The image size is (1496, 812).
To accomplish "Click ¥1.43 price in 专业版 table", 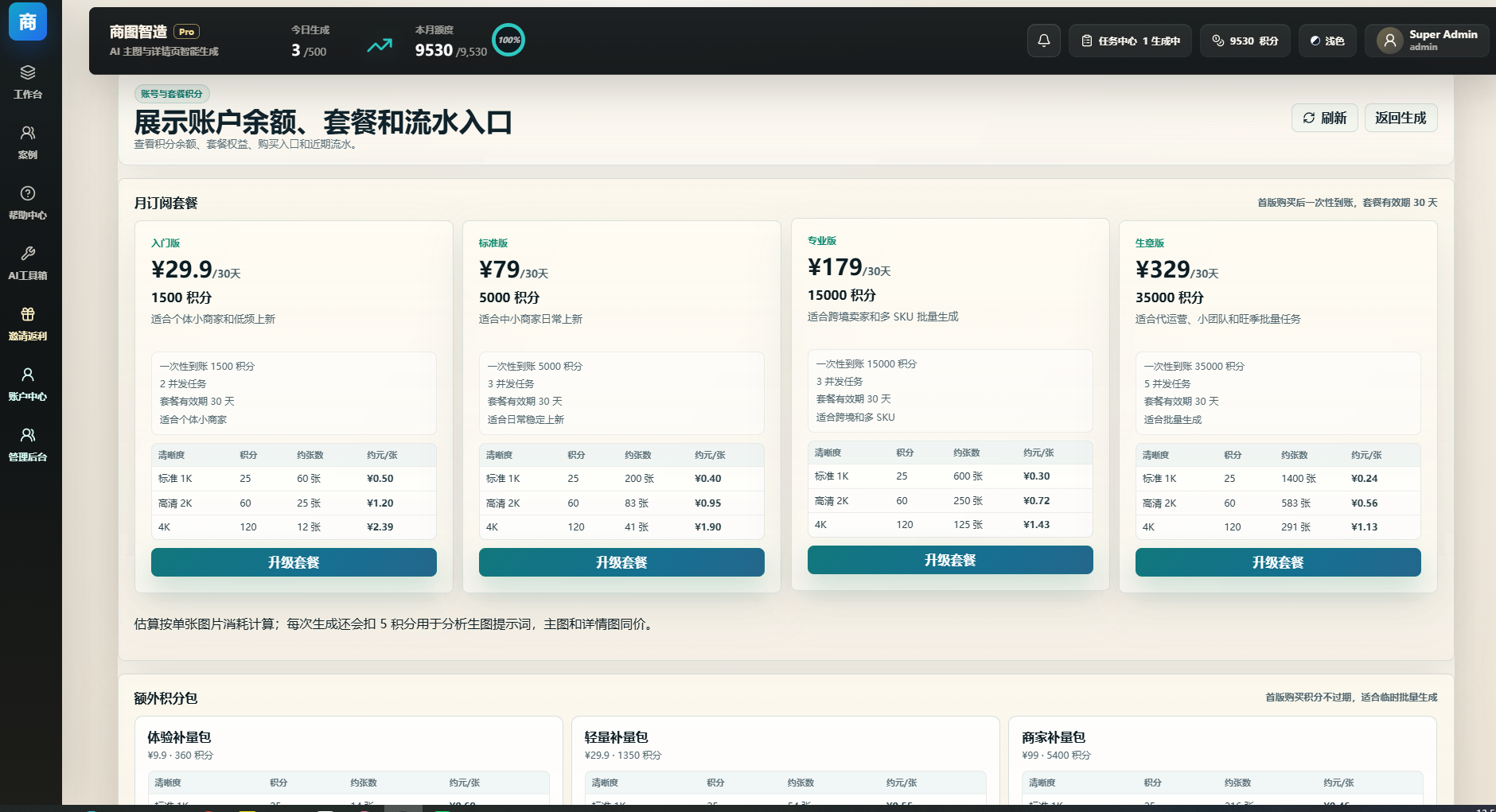I will 1037,525.
